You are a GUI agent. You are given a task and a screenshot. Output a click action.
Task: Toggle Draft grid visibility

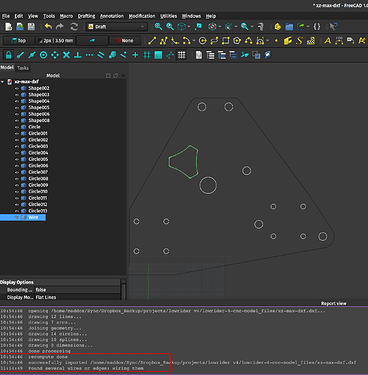coord(181,55)
